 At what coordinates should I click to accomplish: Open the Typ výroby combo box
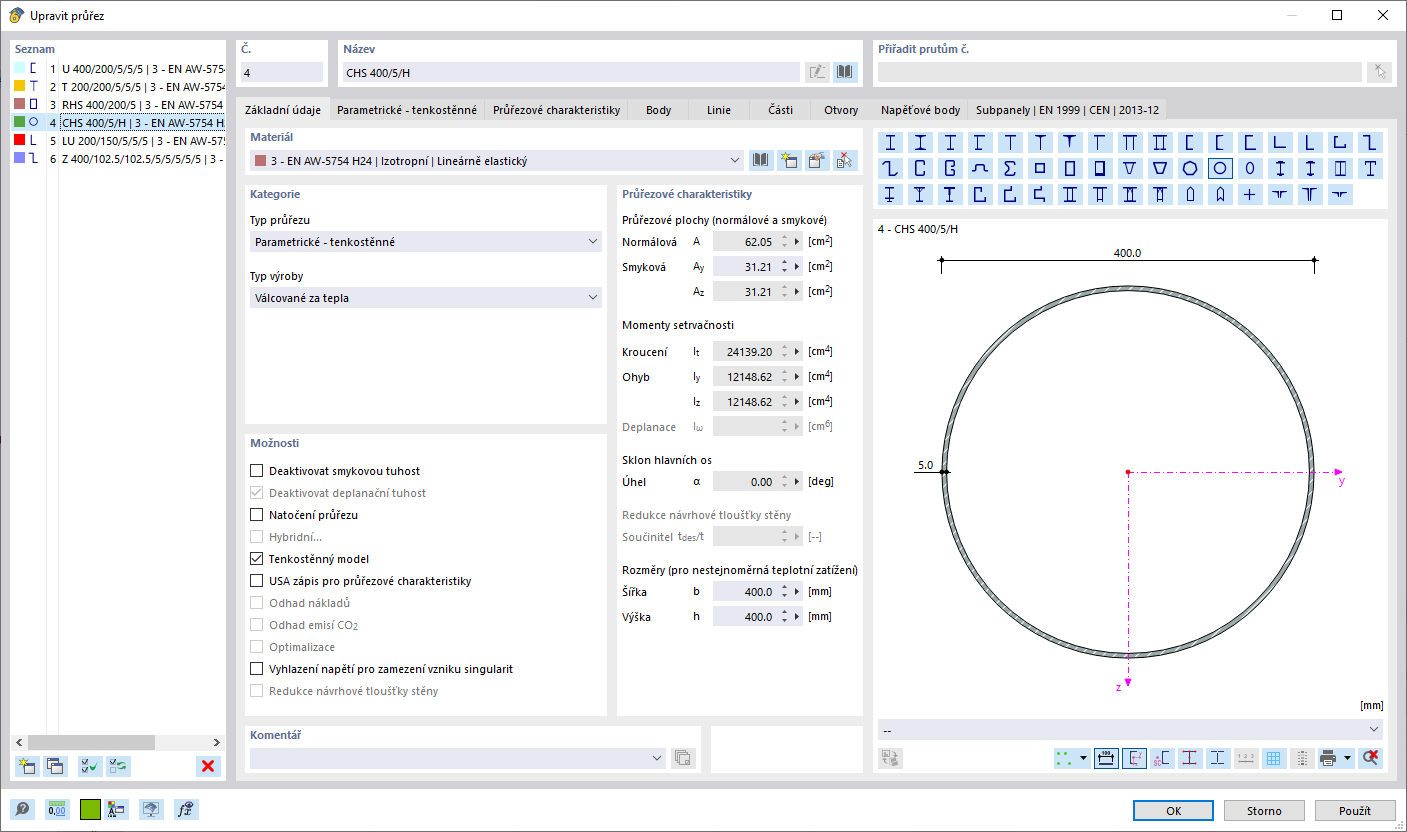tap(594, 297)
